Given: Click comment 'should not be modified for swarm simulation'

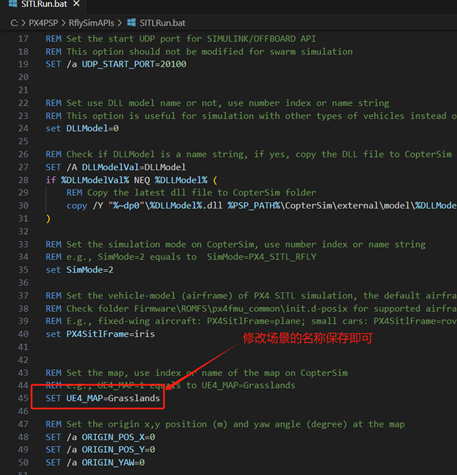Looking at the screenshot, I should click(241, 52).
